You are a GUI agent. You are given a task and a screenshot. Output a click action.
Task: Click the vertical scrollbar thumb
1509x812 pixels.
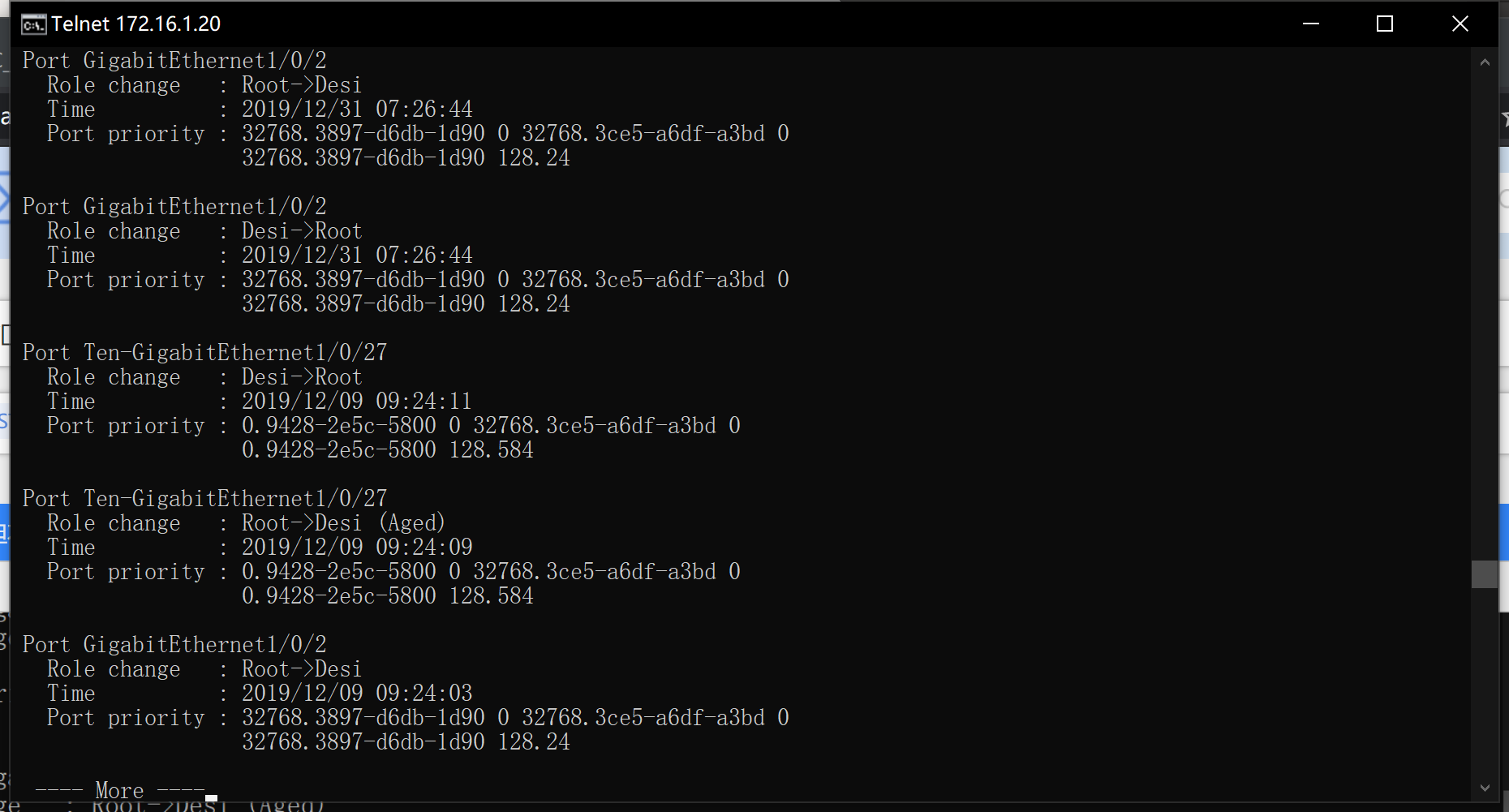(x=1485, y=574)
